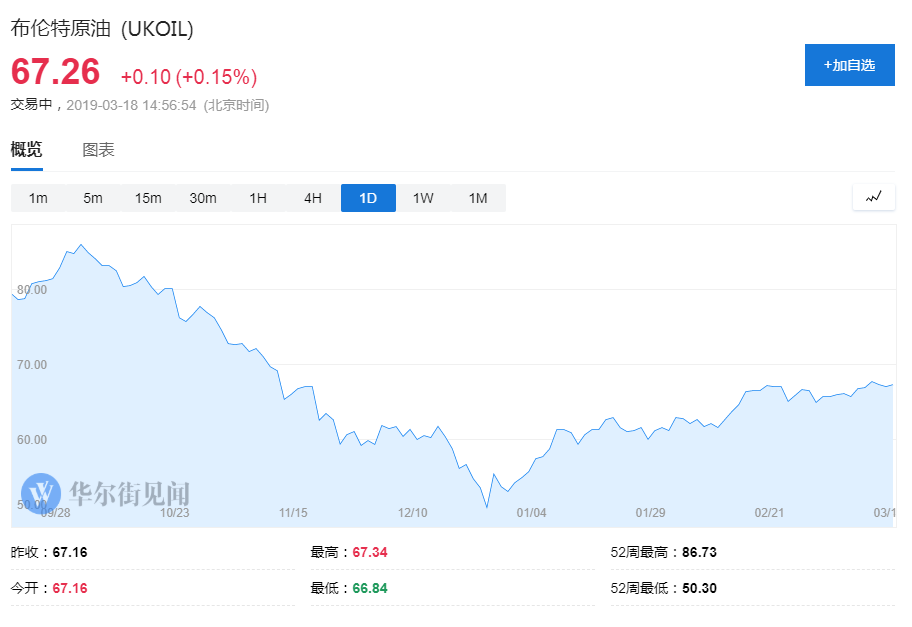Click the chart's lowest point near 12/10
The image size is (912, 627).
point(487,507)
